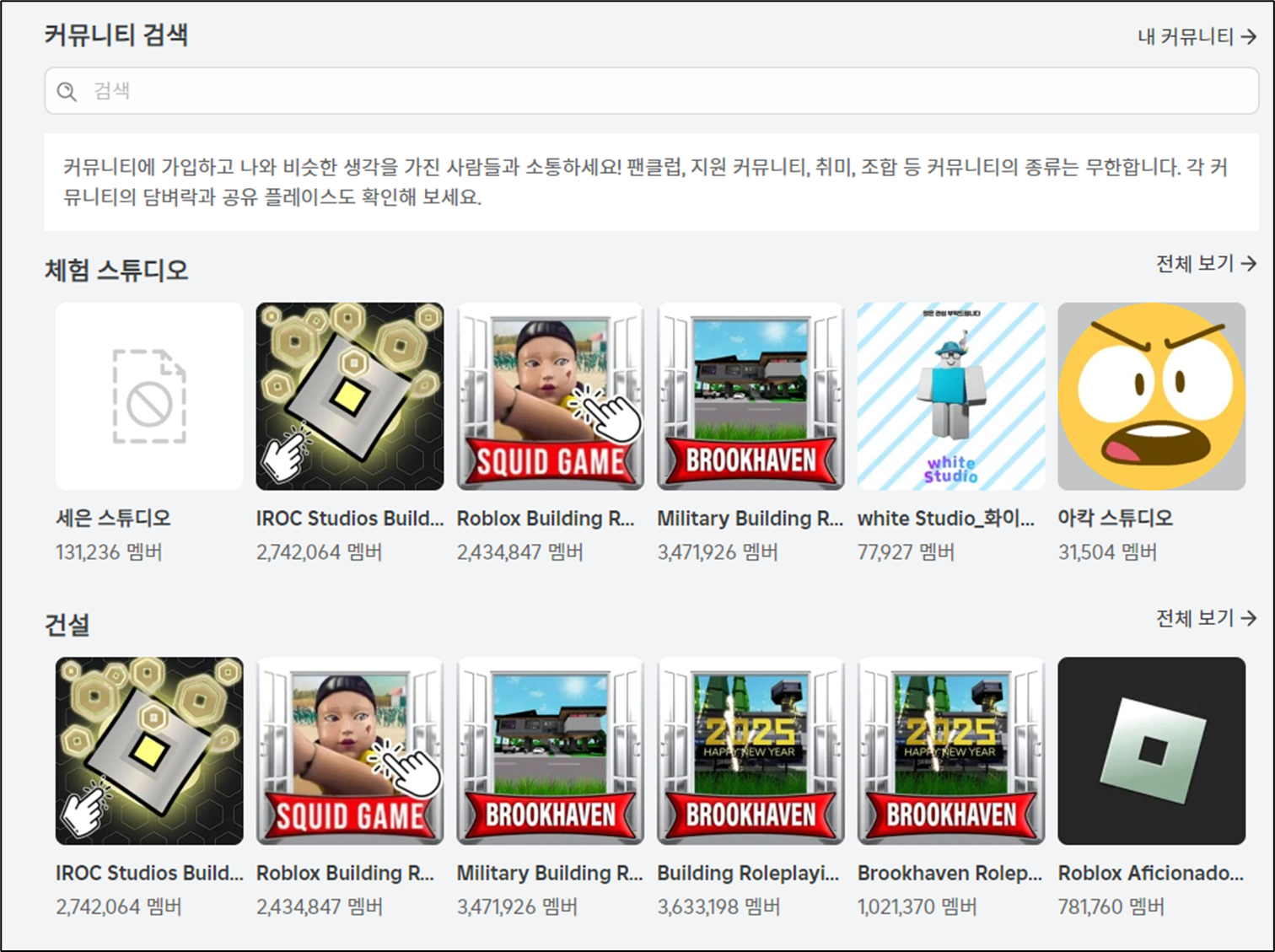Click the Building Roleplayi... community name

tap(748, 874)
